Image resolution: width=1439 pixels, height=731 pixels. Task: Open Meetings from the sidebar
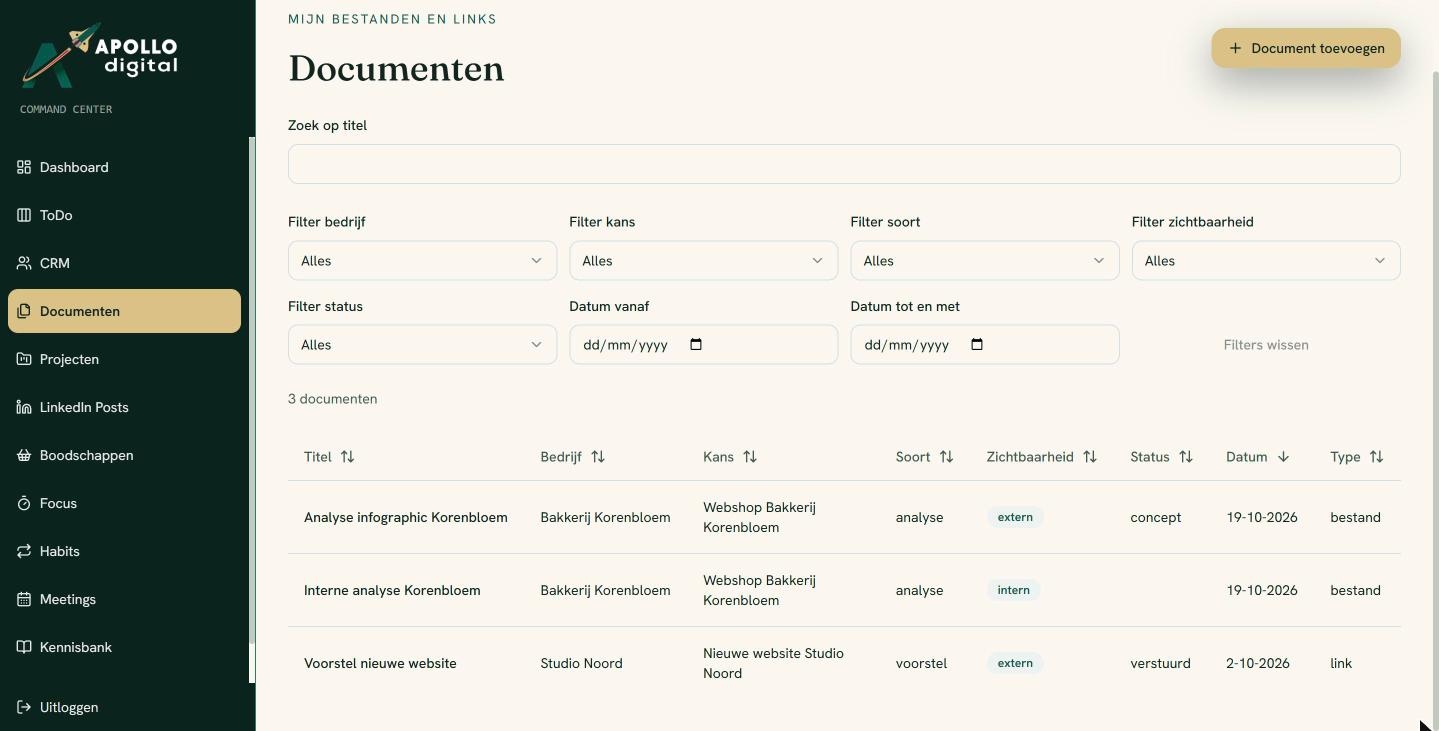coord(124,599)
